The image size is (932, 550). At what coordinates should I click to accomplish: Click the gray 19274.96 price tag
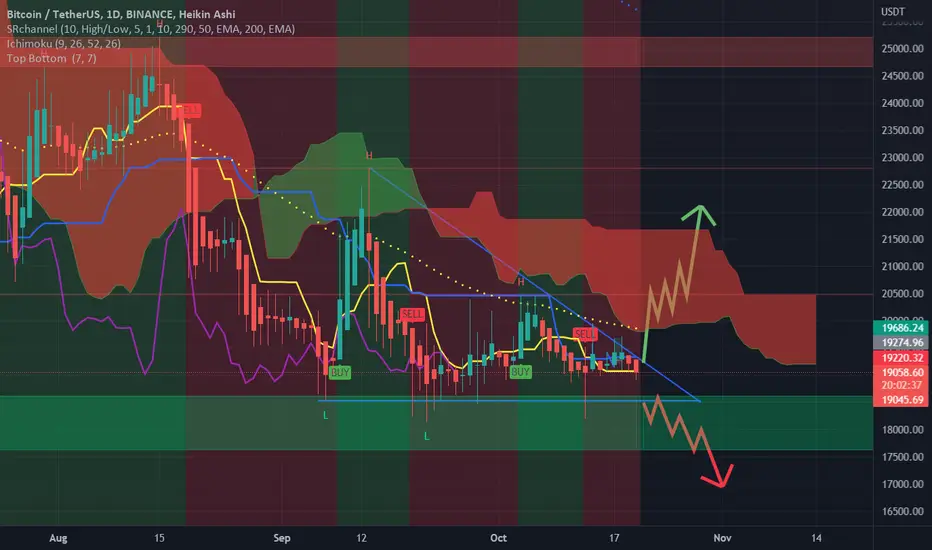(x=902, y=342)
